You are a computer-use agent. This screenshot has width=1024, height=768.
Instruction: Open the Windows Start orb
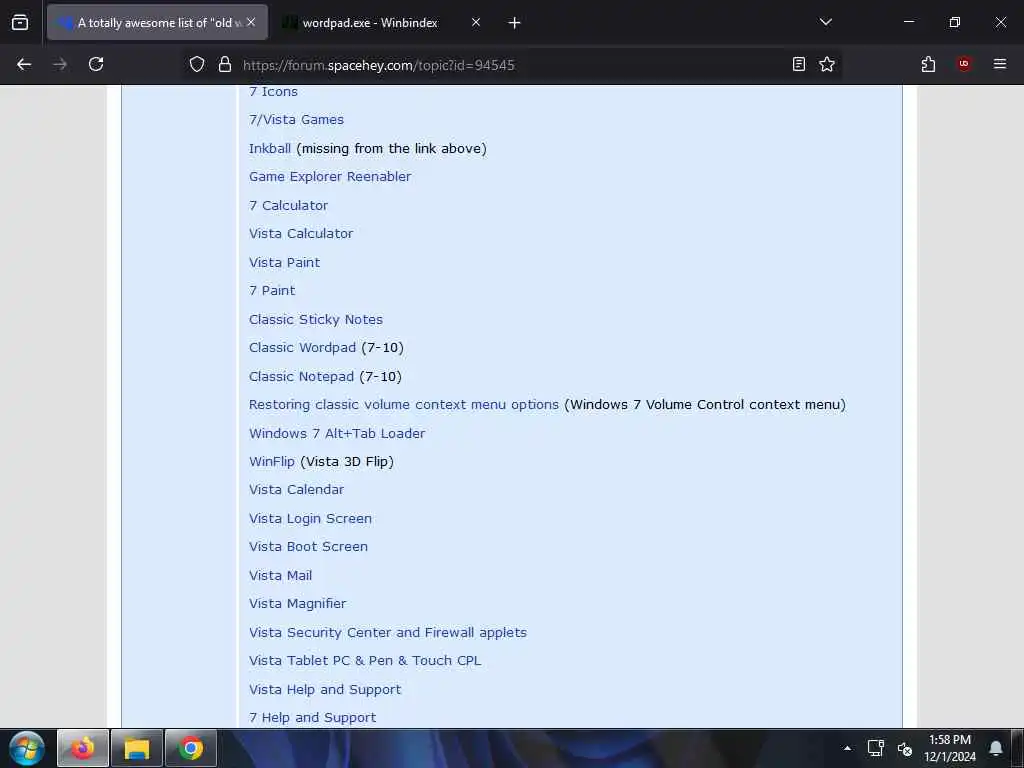tap(27, 748)
